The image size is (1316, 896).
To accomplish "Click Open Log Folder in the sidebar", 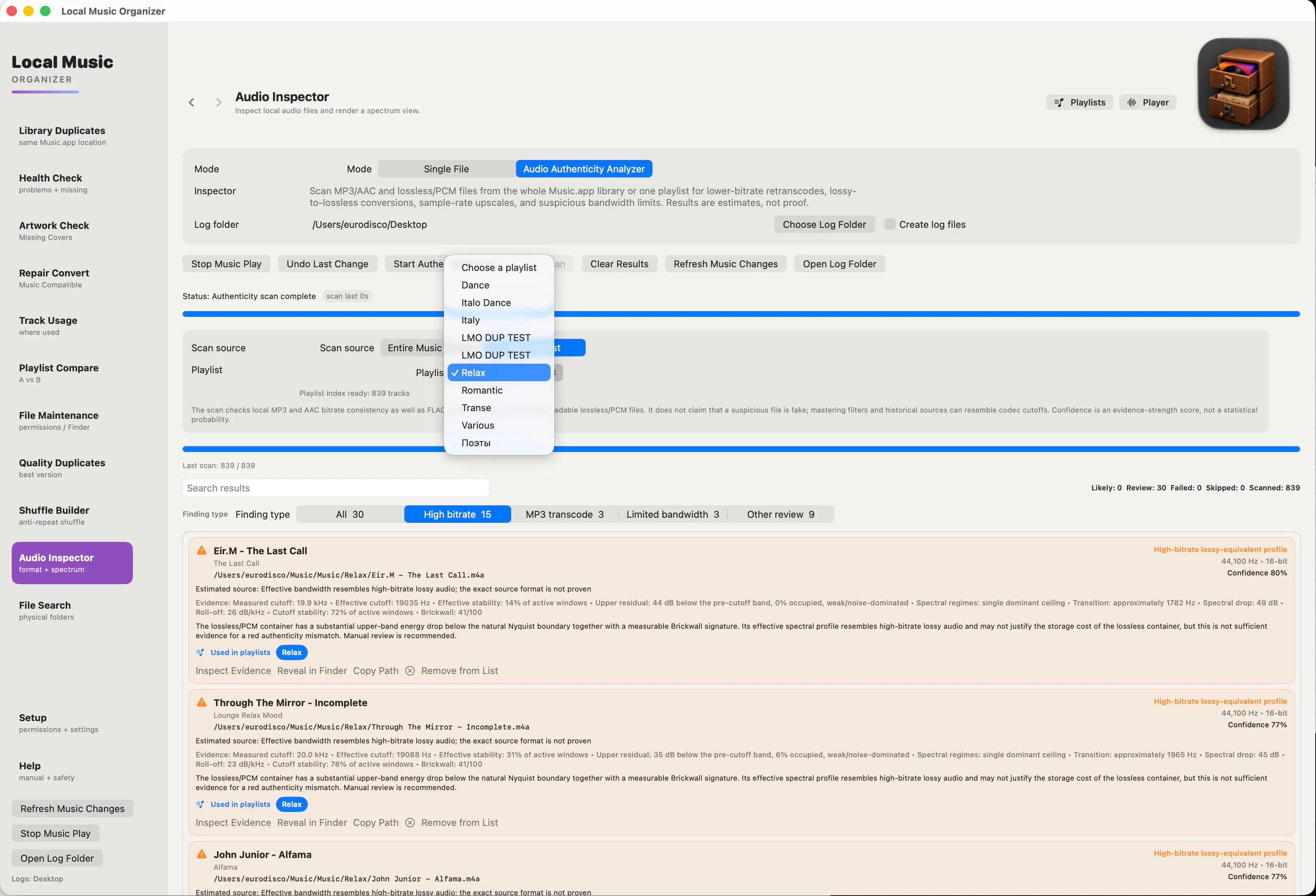I will point(57,859).
